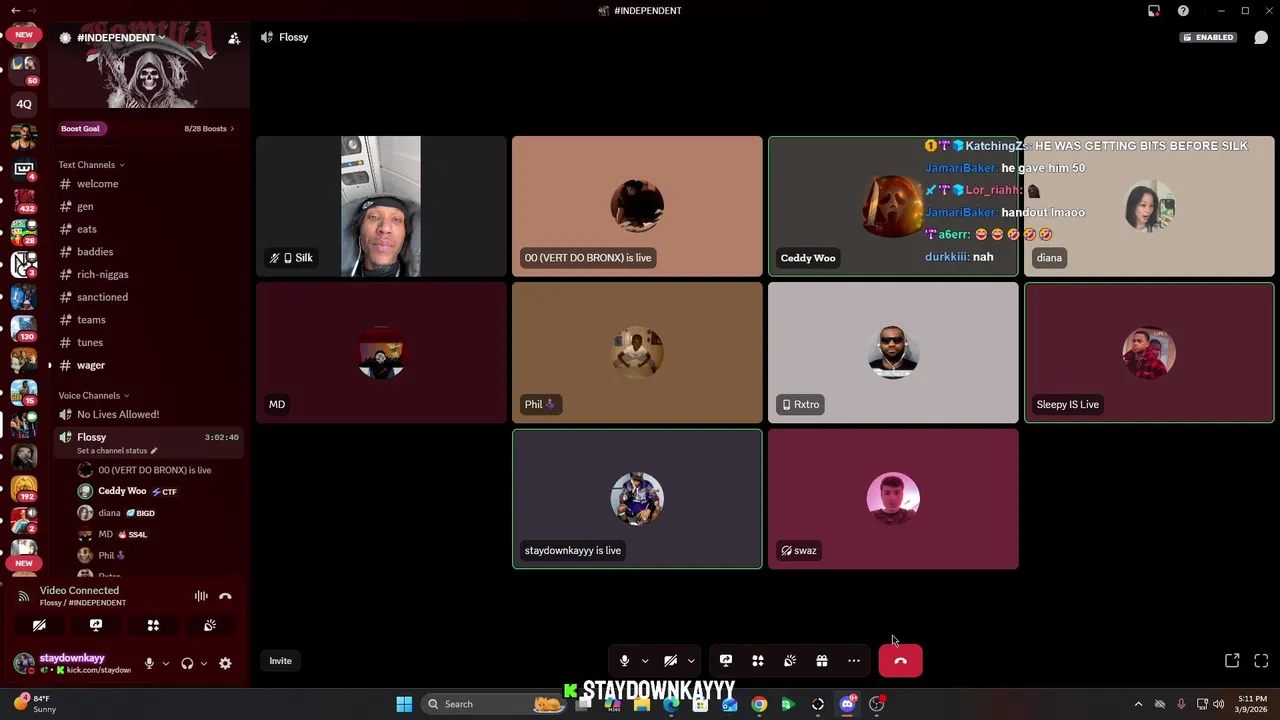This screenshot has width=1280, height=720.
Task: Open Activities in the Video Connected panel
Action: (153, 625)
